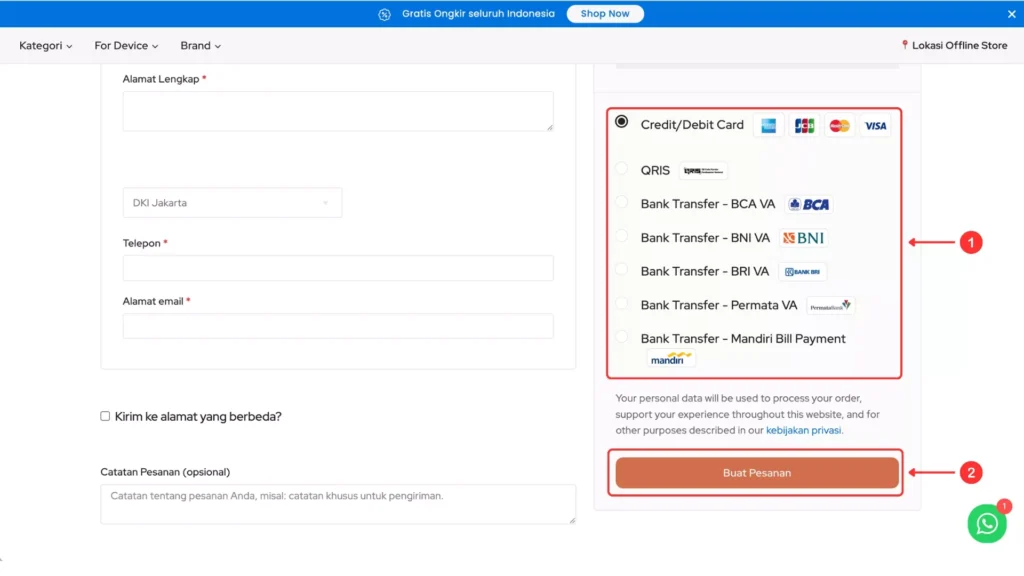The image size is (1024, 576).
Task: Click the JCB payment logo
Action: point(804,125)
